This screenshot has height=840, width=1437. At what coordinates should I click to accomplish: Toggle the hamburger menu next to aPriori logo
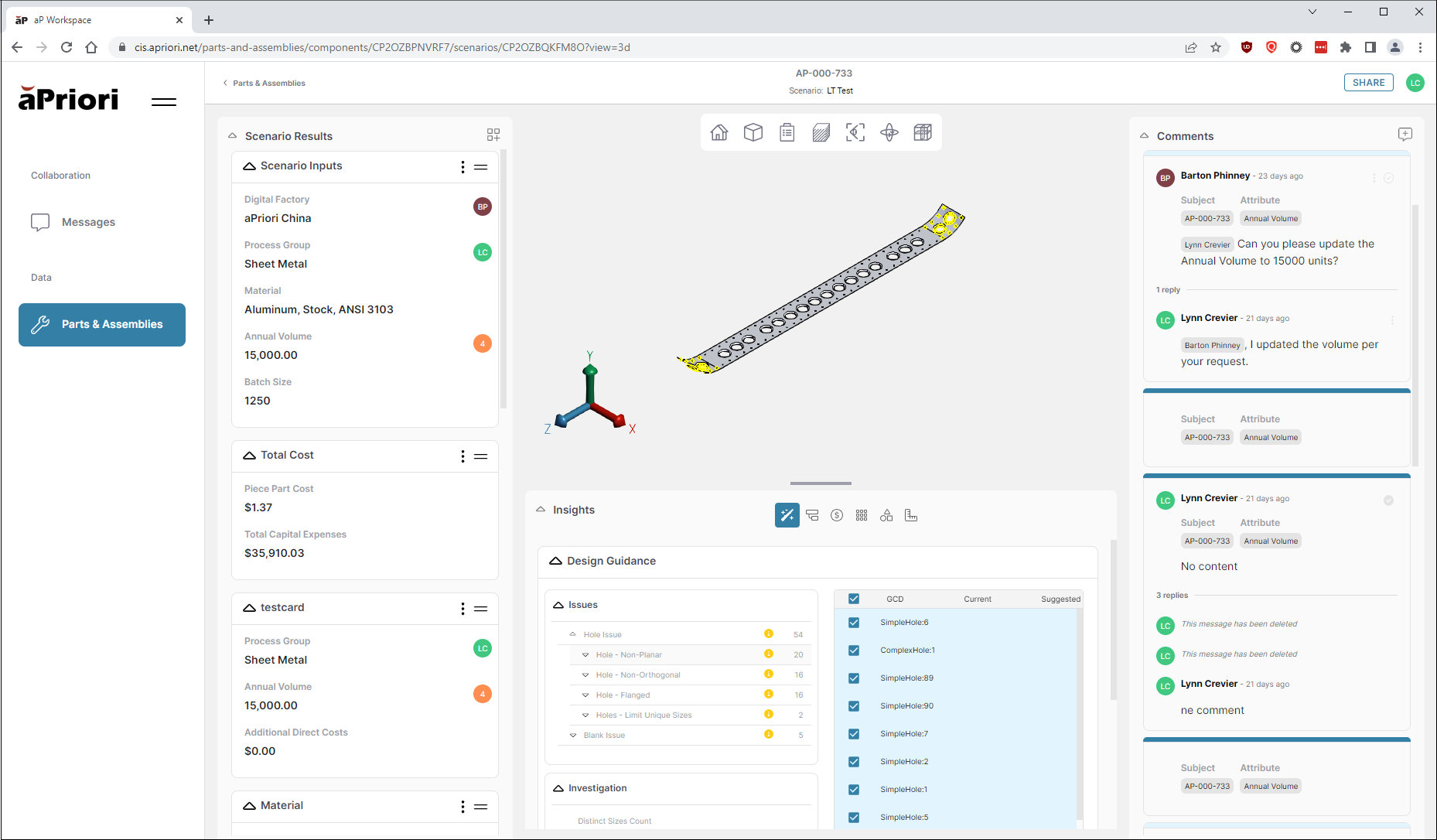point(164,102)
